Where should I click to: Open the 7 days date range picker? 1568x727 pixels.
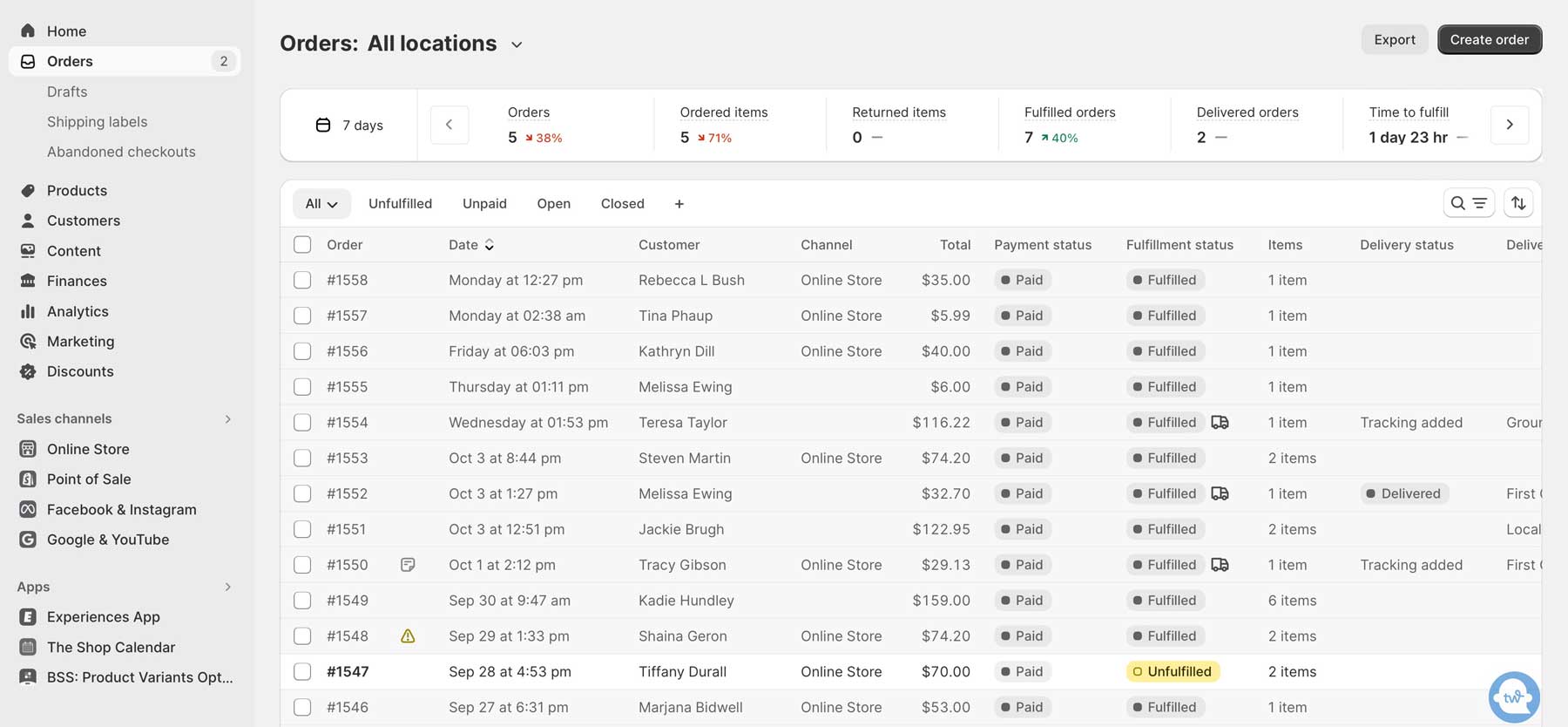point(349,126)
